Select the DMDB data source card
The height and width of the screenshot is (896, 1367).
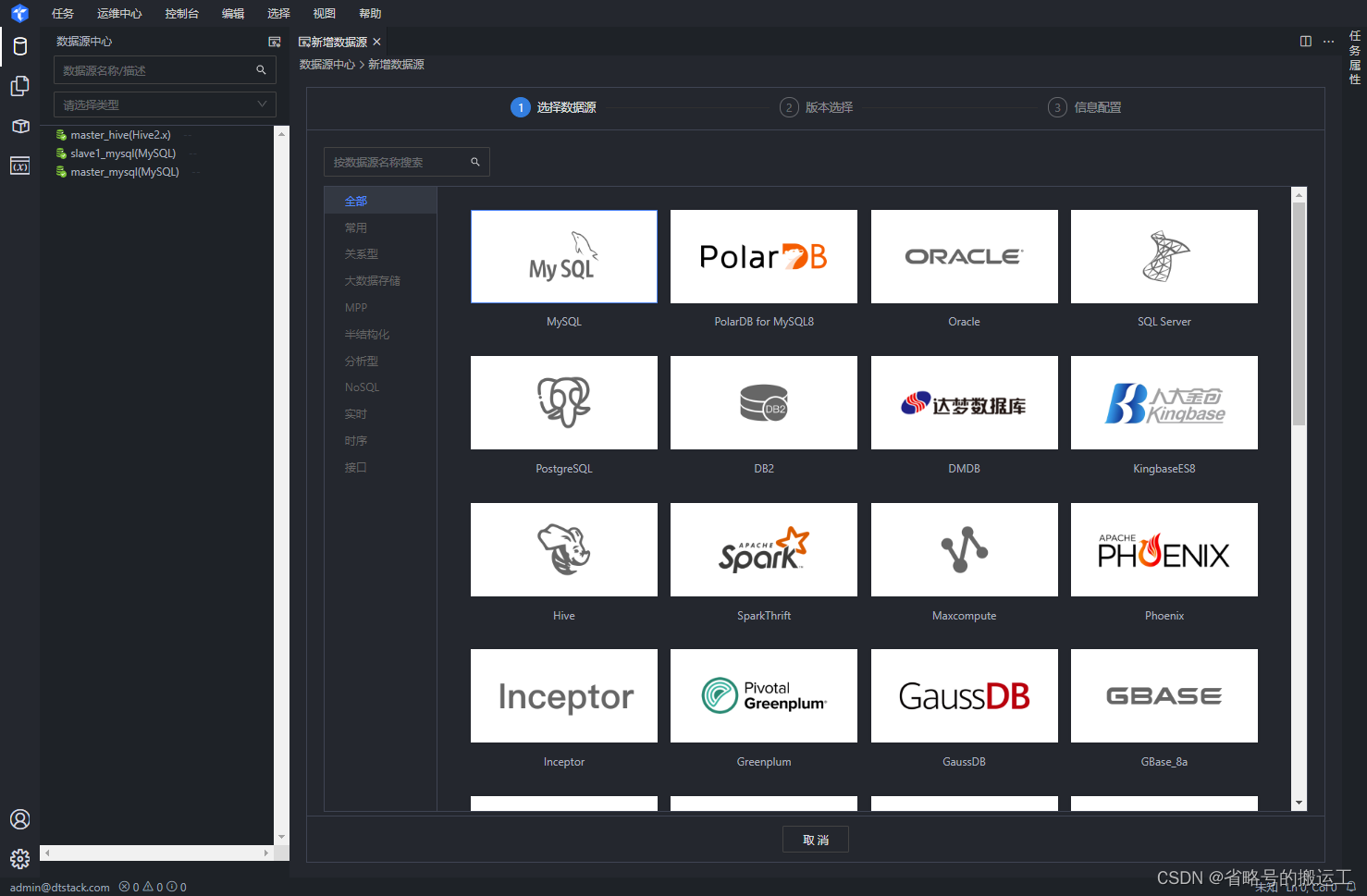964,403
